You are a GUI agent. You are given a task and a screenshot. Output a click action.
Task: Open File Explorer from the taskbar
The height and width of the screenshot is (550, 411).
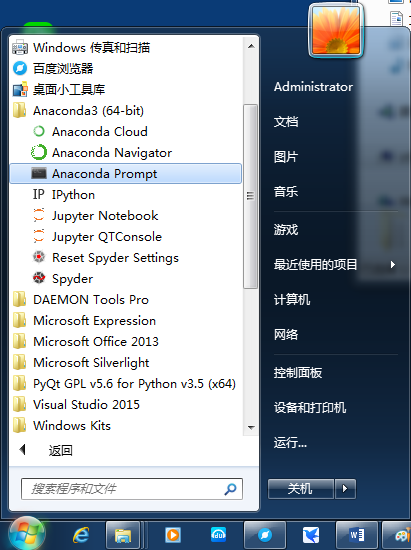tap(123, 535)
